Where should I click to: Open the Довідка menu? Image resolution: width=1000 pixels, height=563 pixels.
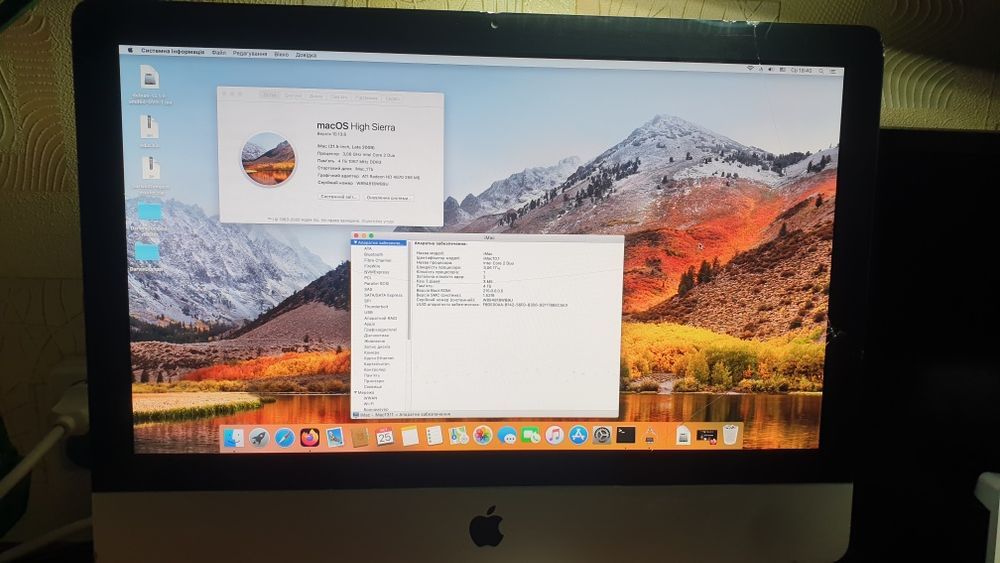[306, 55]
